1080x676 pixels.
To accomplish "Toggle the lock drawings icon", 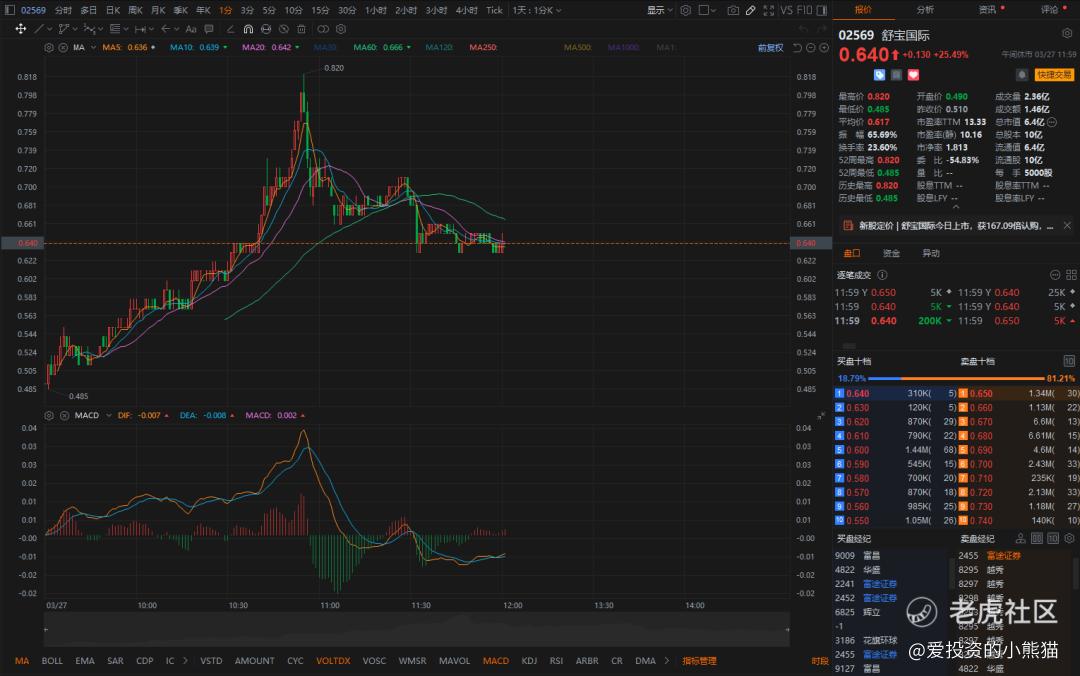I will pyautogui.click(x=266, y=29).
